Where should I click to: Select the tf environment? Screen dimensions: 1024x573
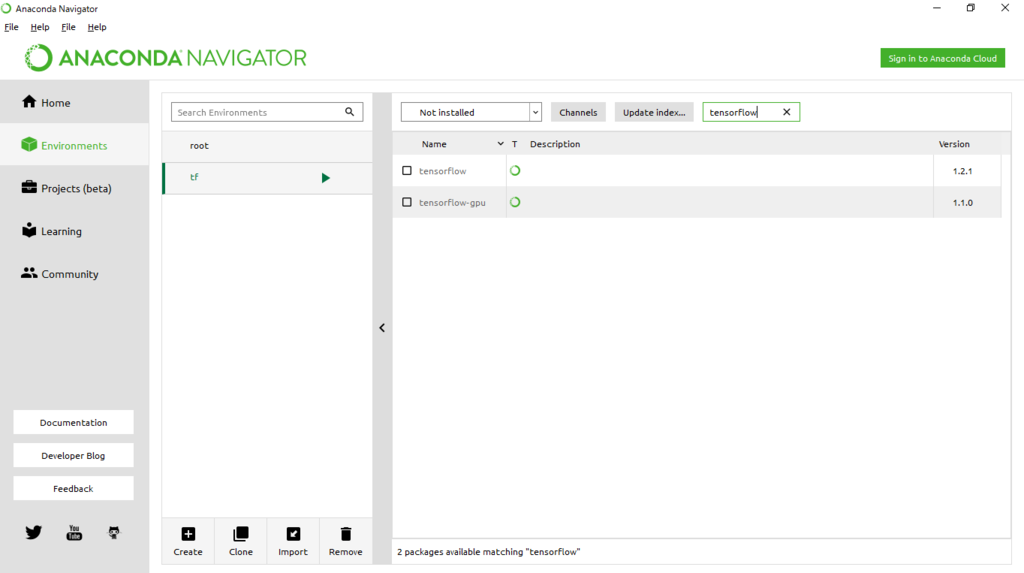pyautogui.click(x=267, y=178)
